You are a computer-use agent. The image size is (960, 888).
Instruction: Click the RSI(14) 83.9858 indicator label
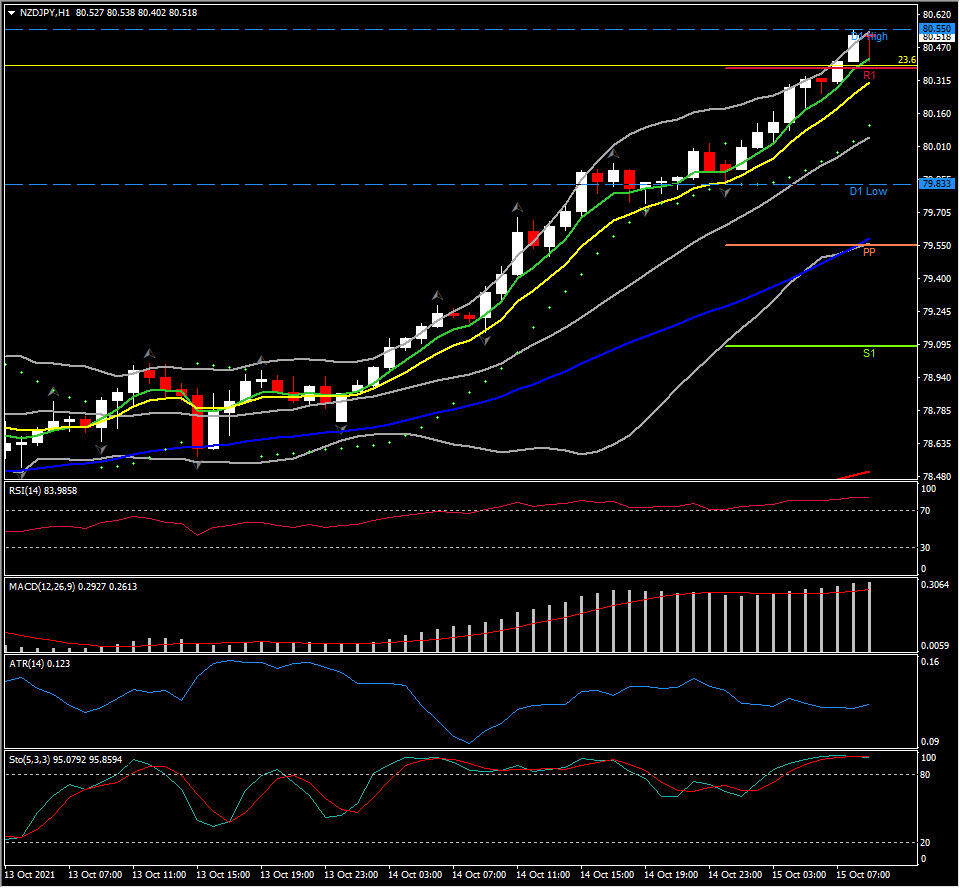click(x=43, y=491)
